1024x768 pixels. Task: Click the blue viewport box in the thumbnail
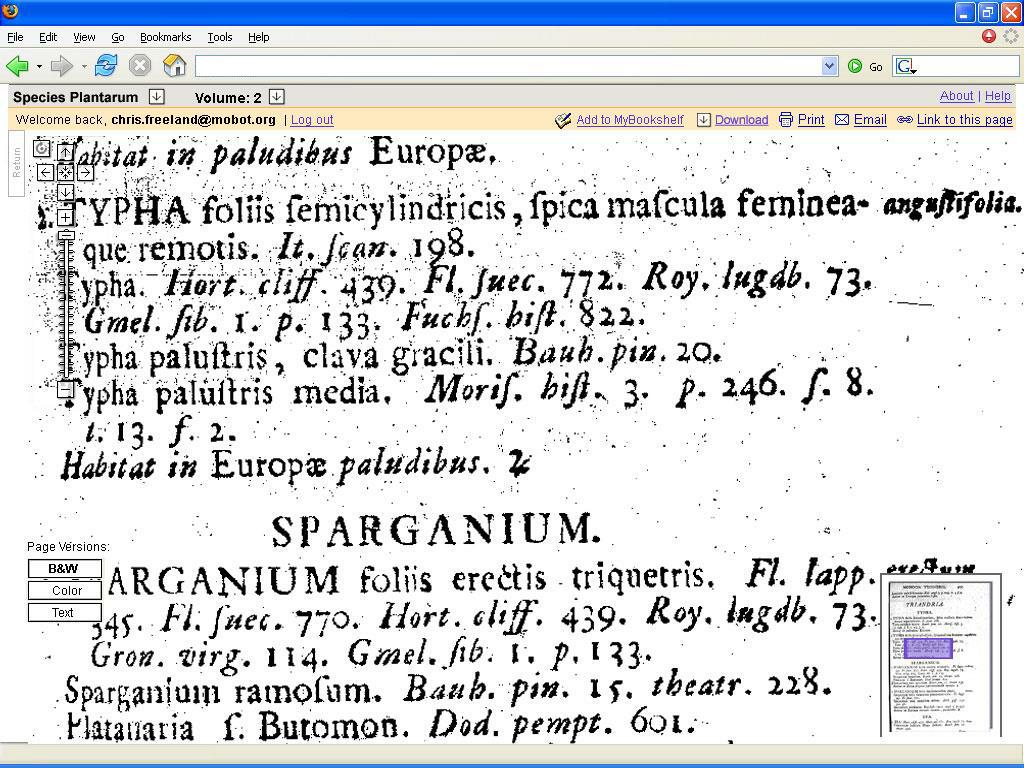coord(927,648)
